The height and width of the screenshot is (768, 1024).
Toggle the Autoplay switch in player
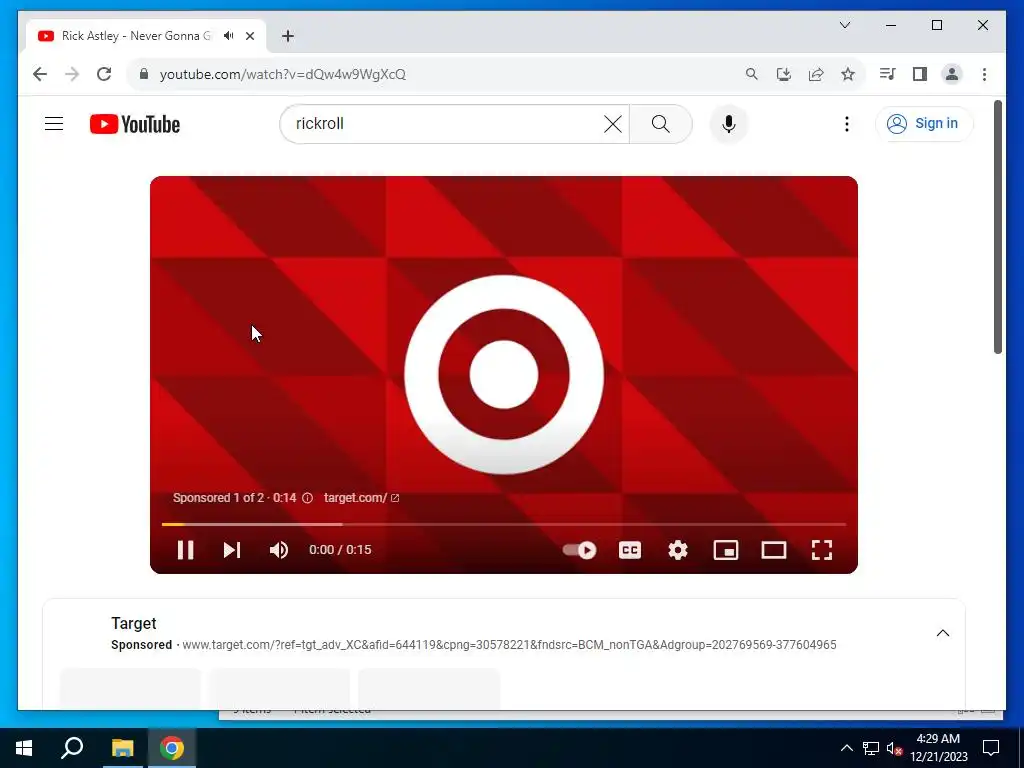pyautogui.click(x=579, y=550)
